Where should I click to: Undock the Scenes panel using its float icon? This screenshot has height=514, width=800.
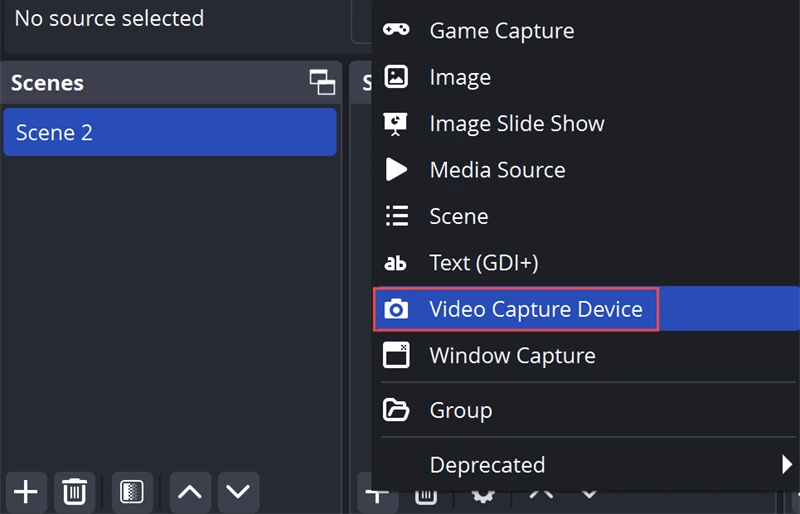[x=322, y=82]
